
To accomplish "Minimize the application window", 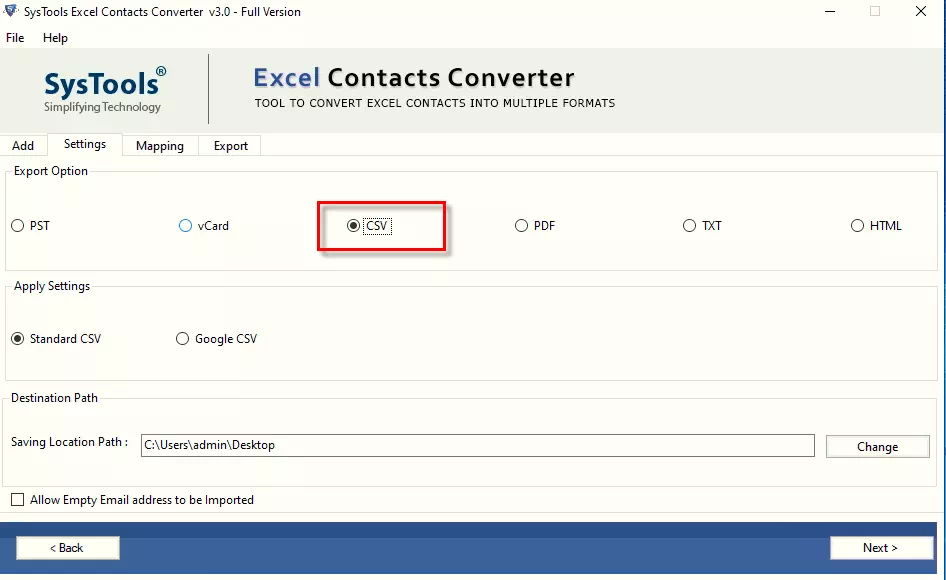I will click(830, 11).
